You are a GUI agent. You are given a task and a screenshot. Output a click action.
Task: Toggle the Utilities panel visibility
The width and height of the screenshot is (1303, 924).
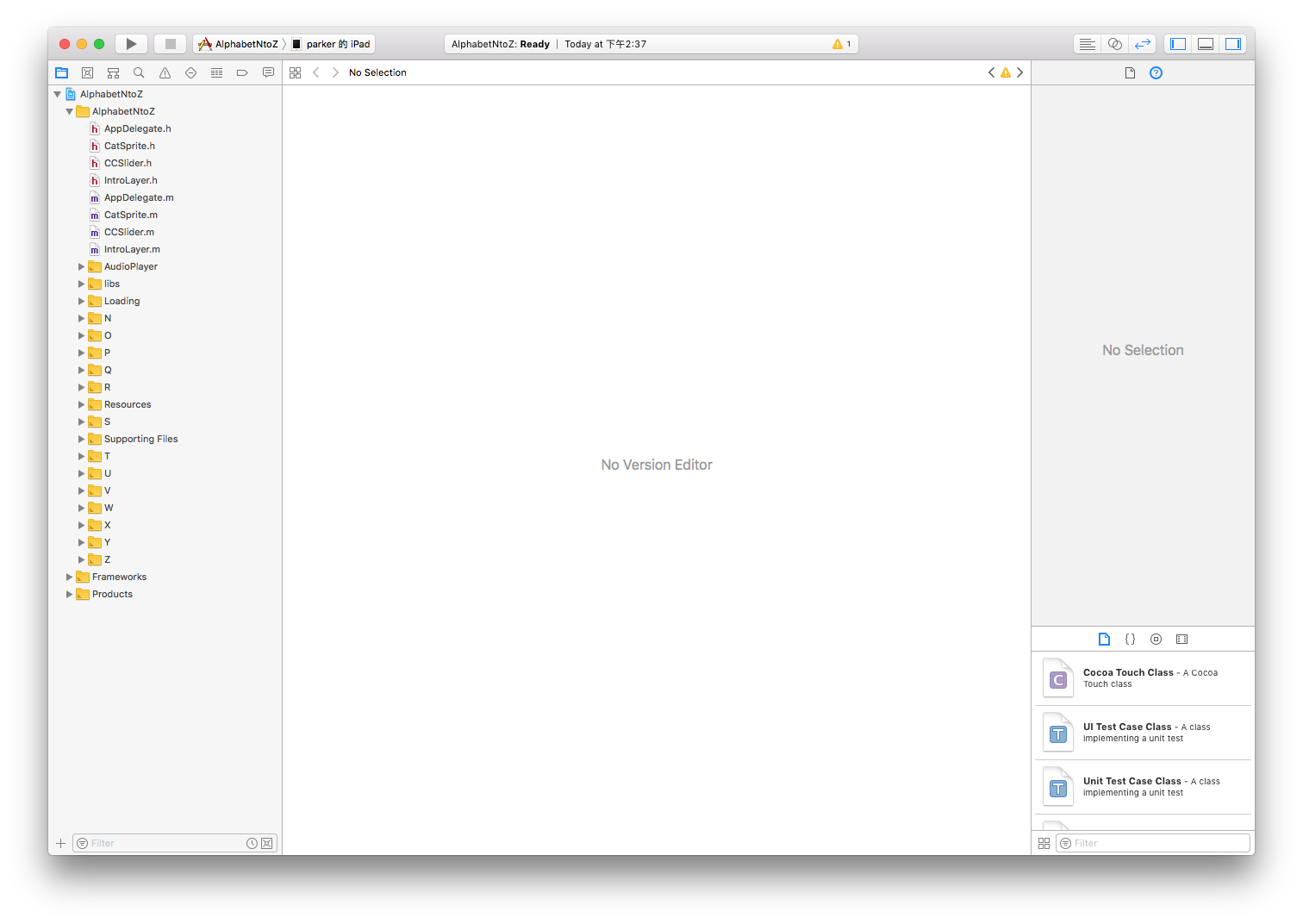[x=1233, y=44]
